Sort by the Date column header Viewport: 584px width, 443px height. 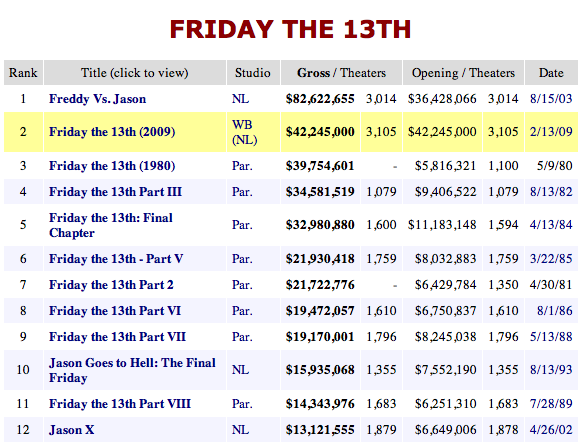click(551, 73)
